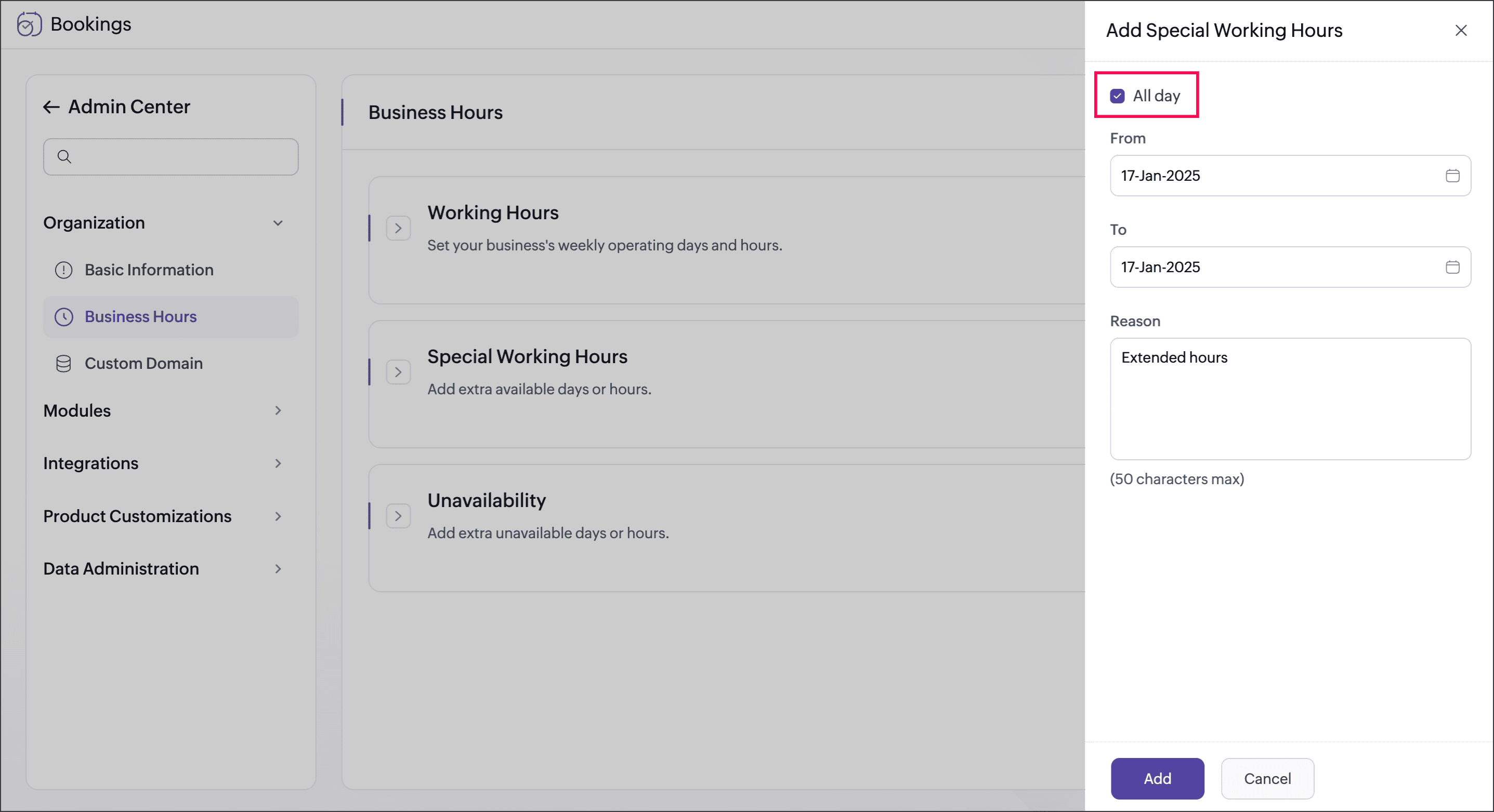Viewport: 1494px width, 812px height.
Task: Click "Add extra available days or hours." text
Action: pyautogui.click(x=540, y=389)
